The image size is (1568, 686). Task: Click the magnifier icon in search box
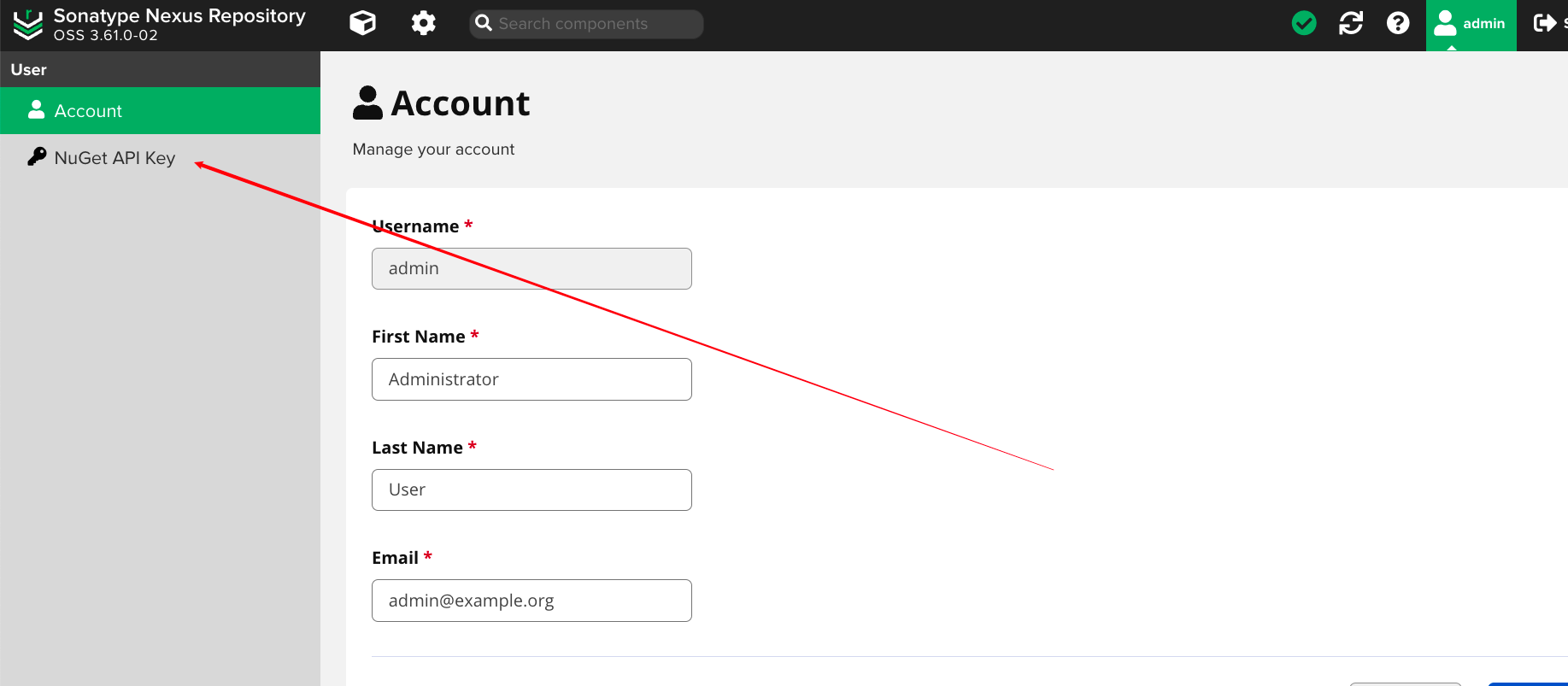pos(484,23)
